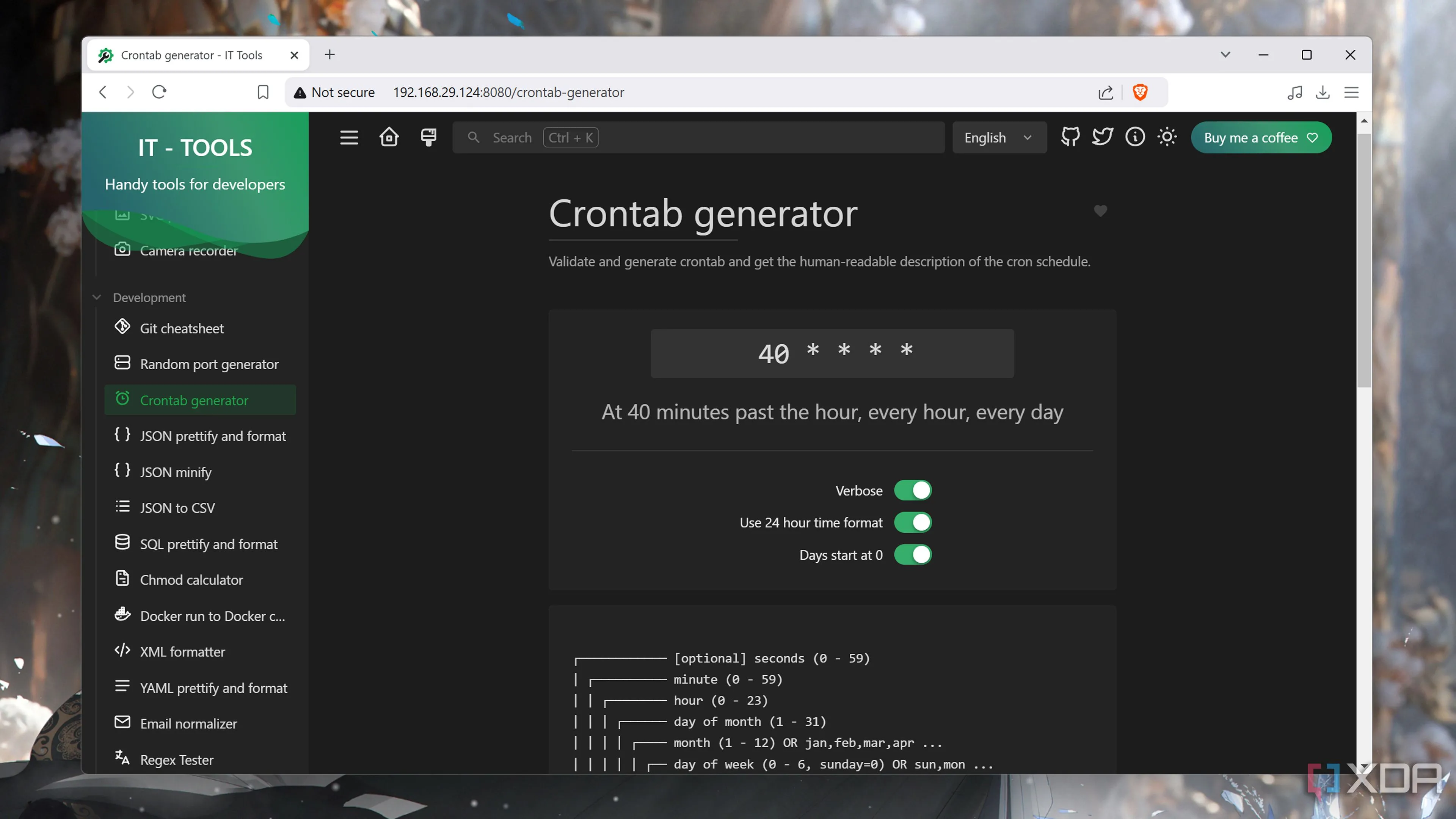Viewport: 1456px width, 819px height.
Task: Toggle Days start at 0 switch
Action: (912, 554)
